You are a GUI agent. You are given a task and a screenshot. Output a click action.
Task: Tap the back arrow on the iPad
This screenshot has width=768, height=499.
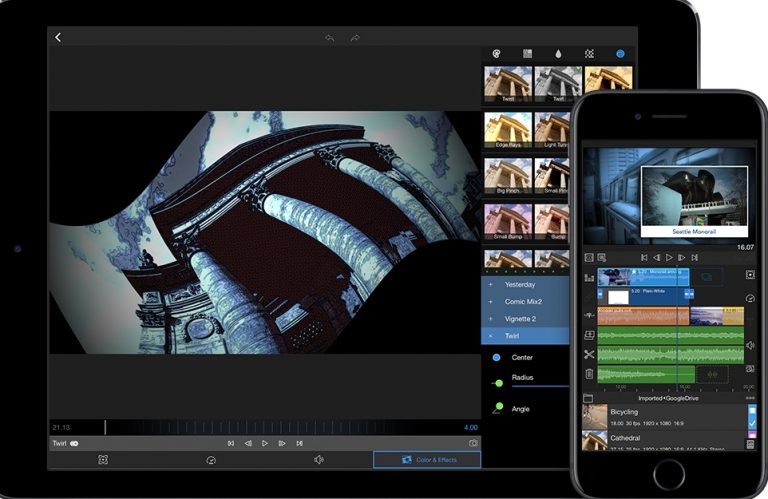[58, 37]
